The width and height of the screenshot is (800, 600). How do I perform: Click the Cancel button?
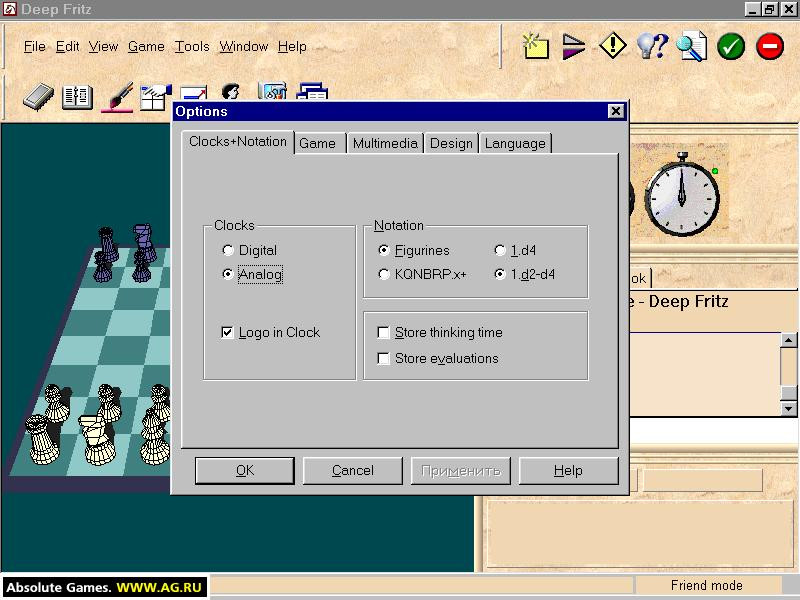(353, 470)
